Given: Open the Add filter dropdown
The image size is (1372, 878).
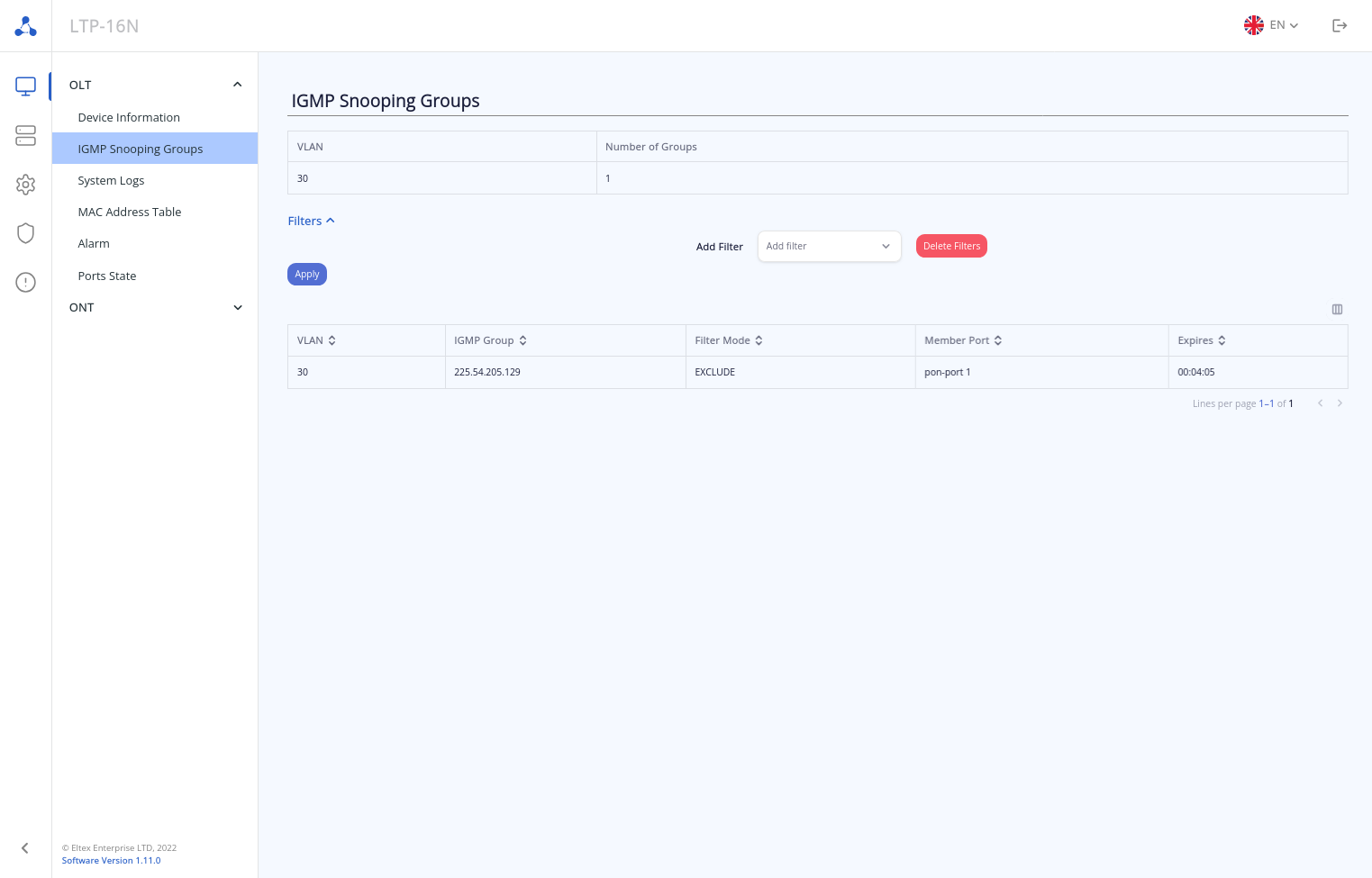Looking at the screenshot, I should tap(829, 246).
